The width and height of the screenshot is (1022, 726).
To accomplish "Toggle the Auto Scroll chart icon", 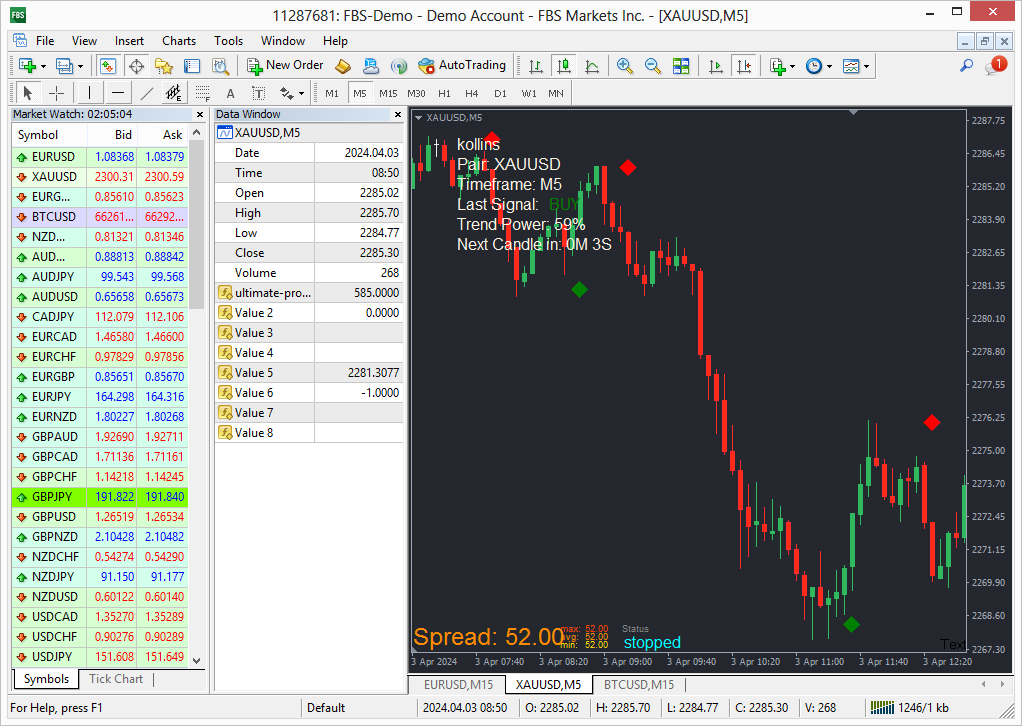I will coord(716,66).
